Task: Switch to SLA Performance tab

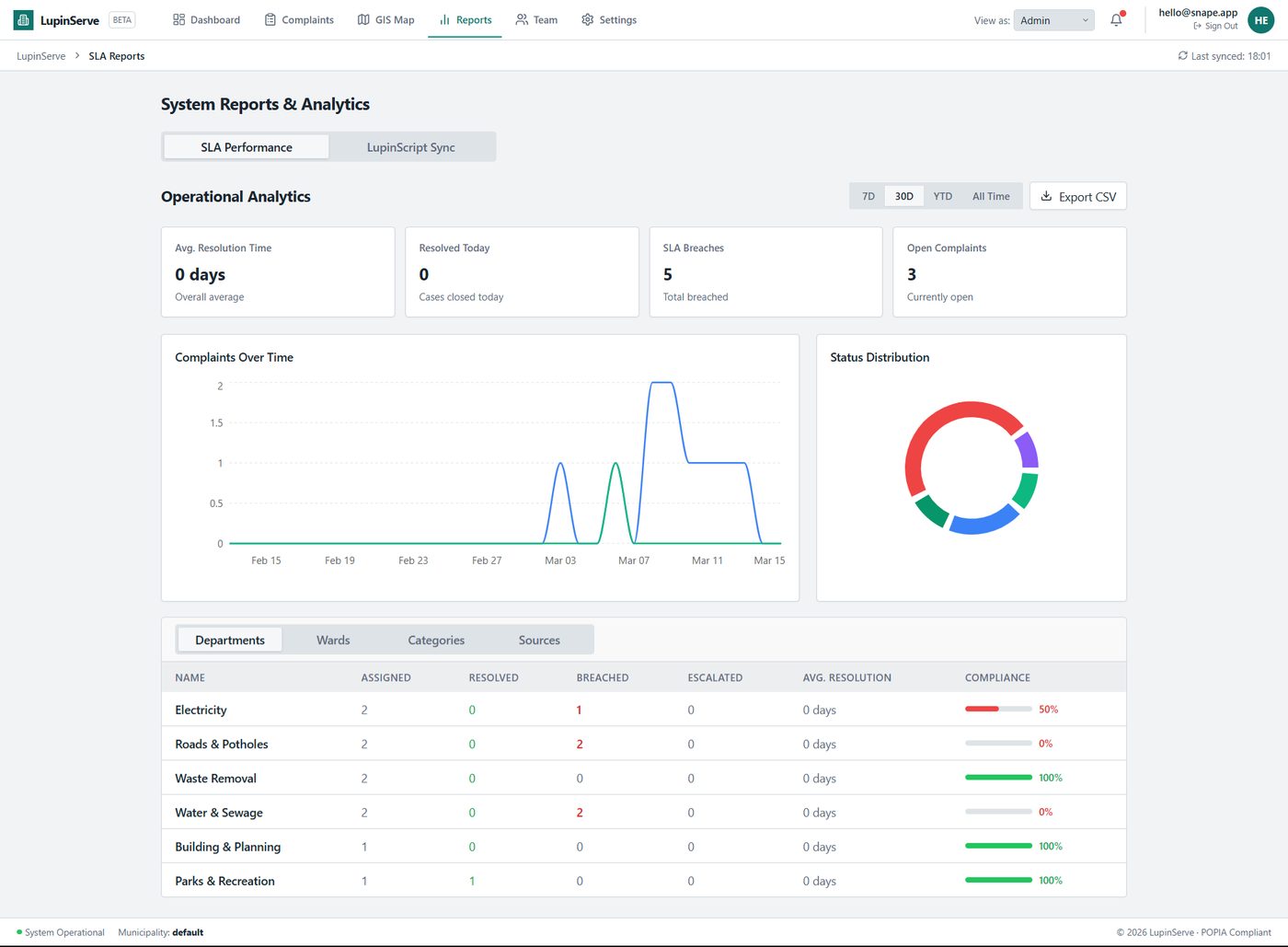Action: pos(247,147)
